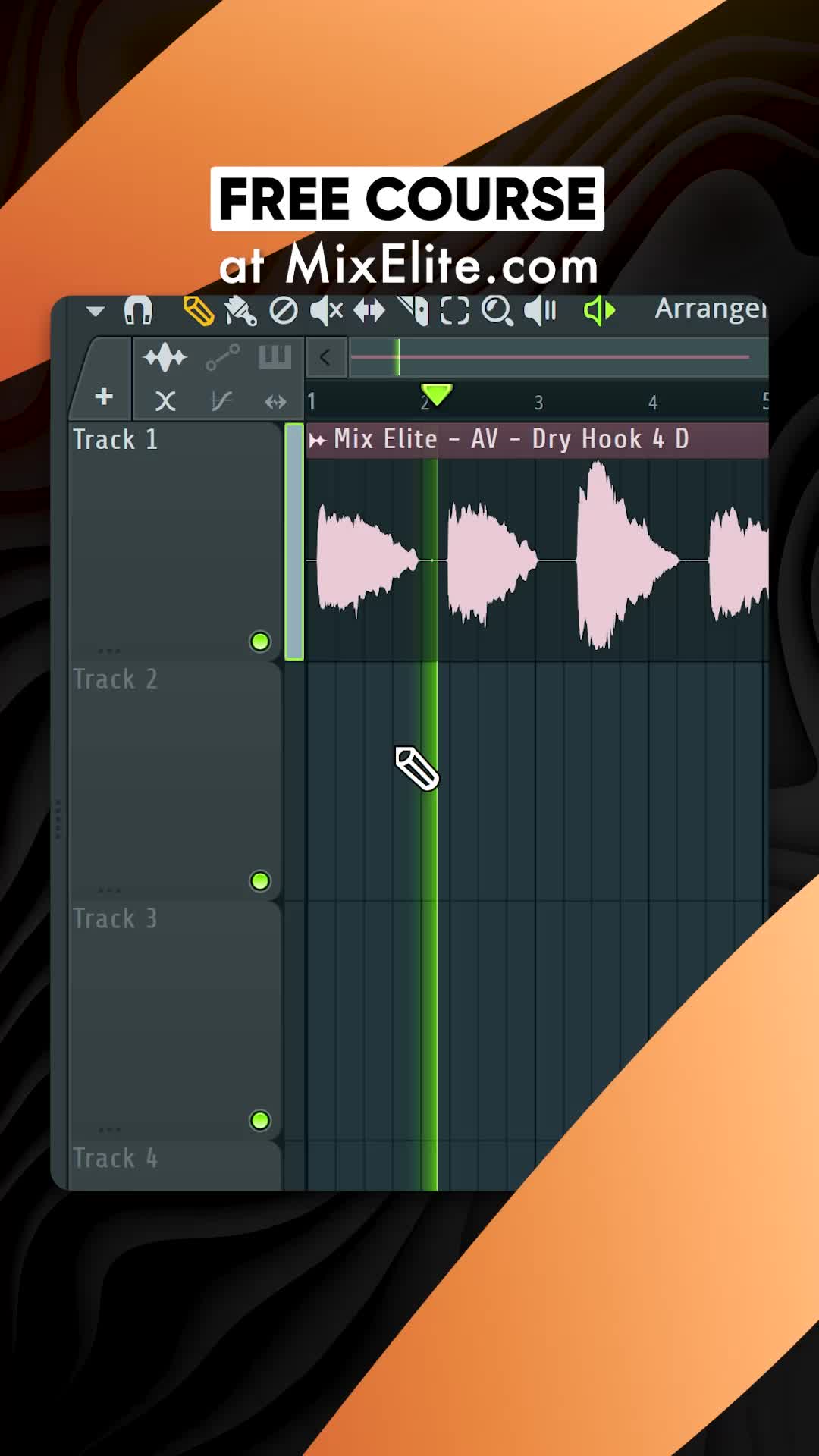
Task: Toggle the snap magnet
Action: tap(138, 310)
